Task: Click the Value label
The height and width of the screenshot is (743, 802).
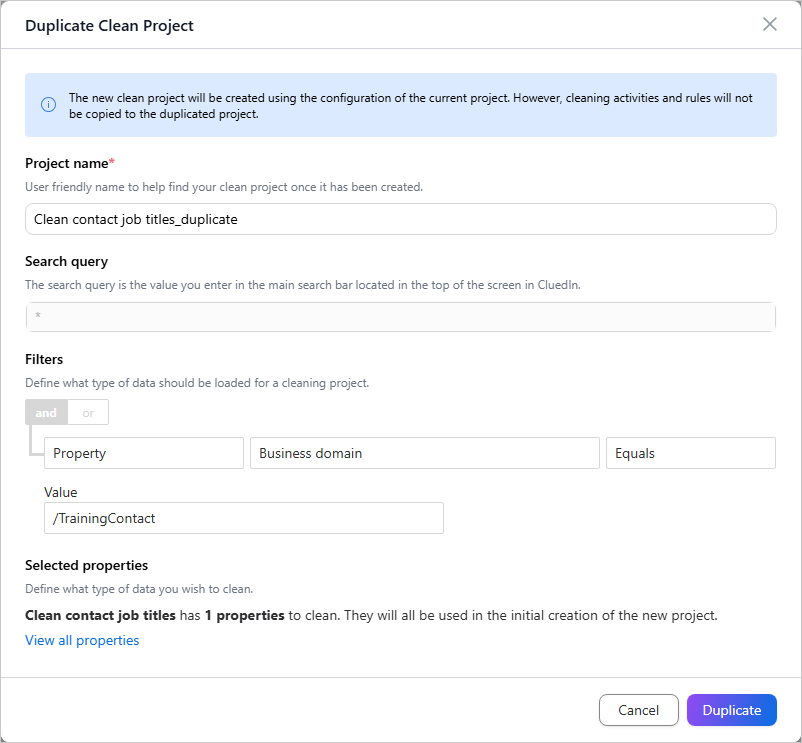Action: click(x=61, y=492)
